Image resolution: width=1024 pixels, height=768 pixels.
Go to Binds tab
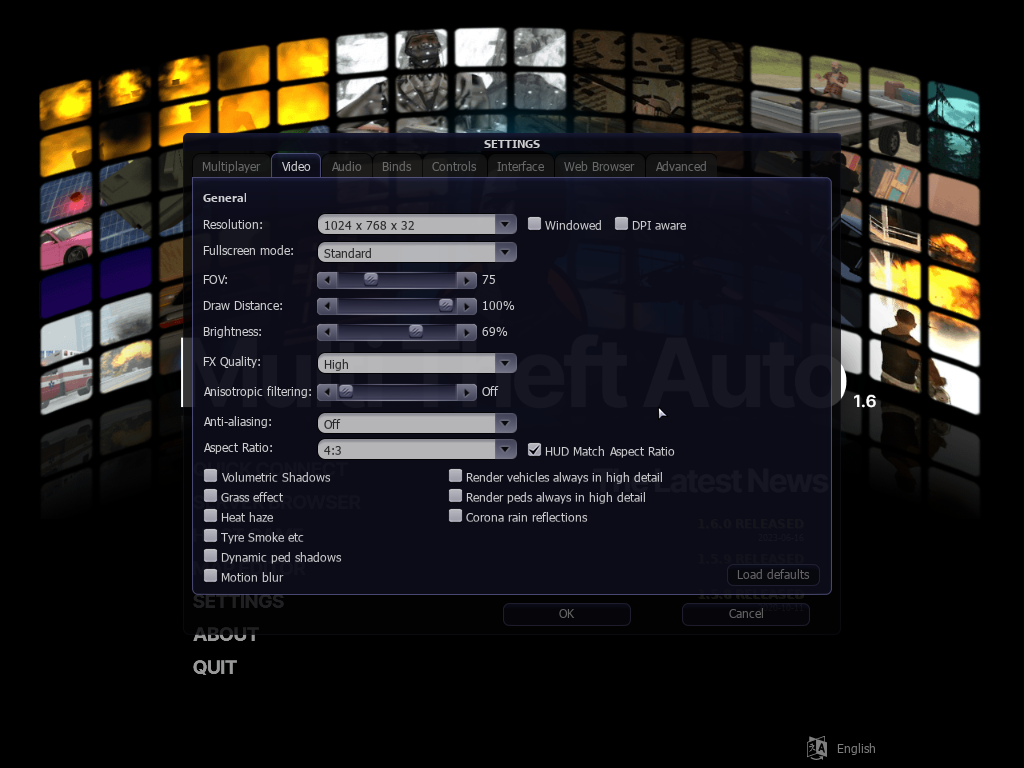coord(396,167)
